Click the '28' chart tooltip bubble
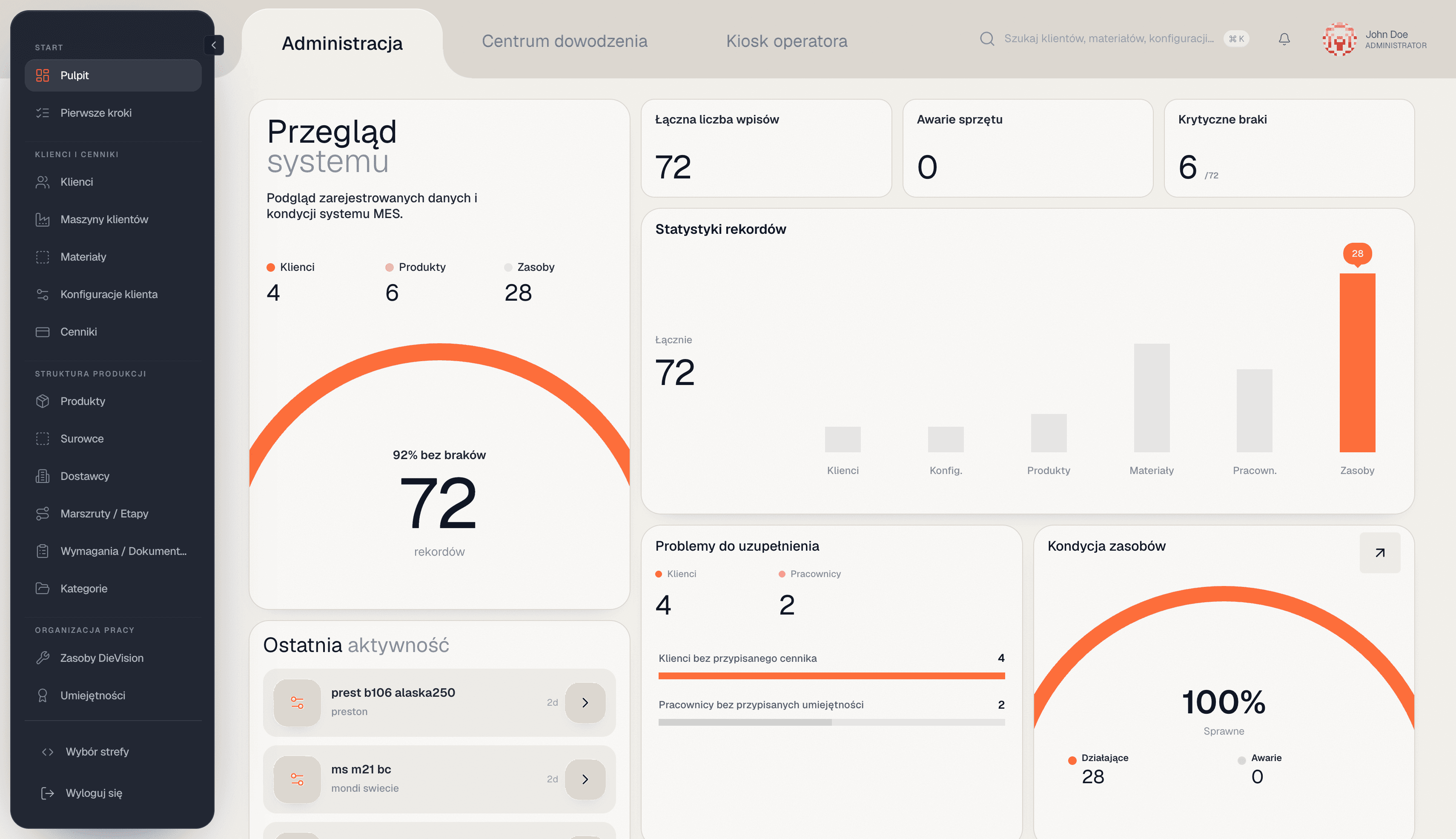The image size is (1456, 839). 1358,253
